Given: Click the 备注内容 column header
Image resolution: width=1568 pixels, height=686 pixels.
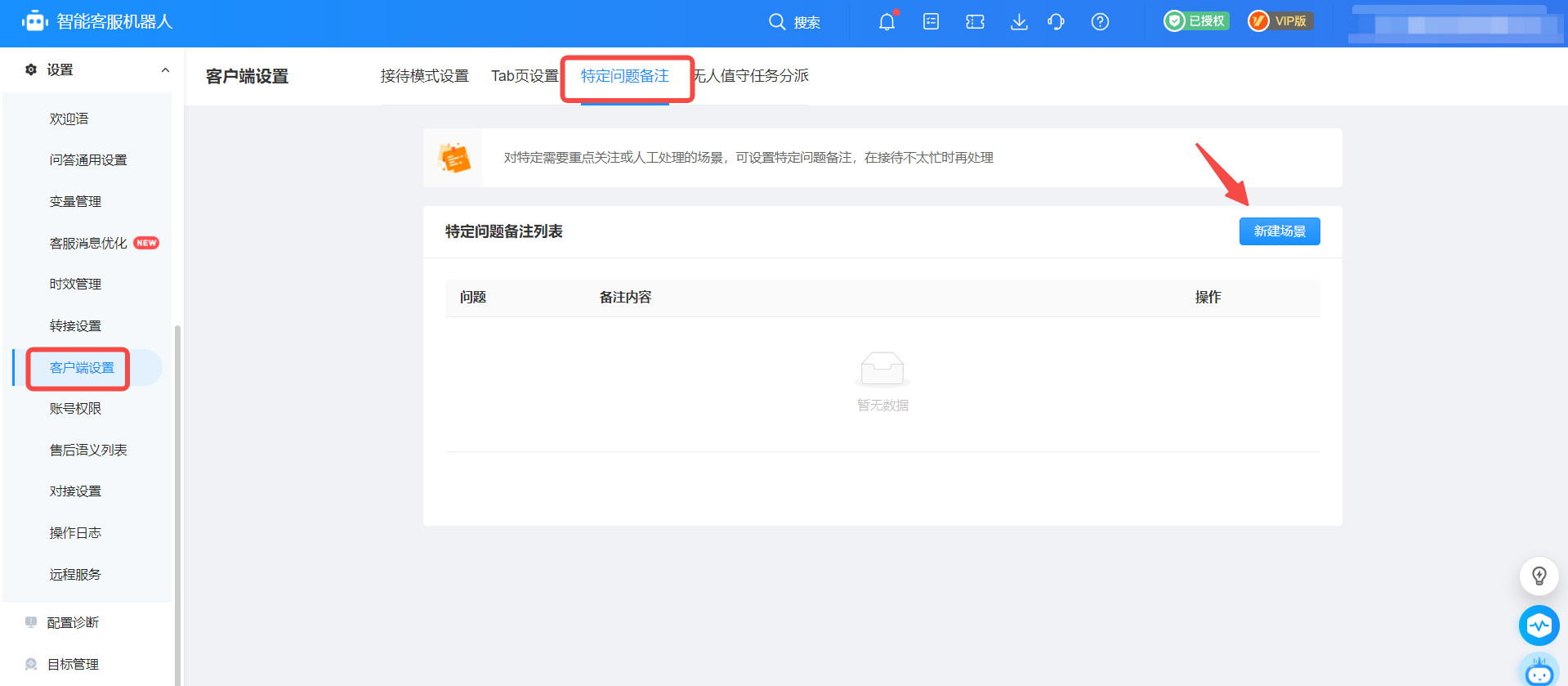Looking at the screenshot, I should click(626, 298).
